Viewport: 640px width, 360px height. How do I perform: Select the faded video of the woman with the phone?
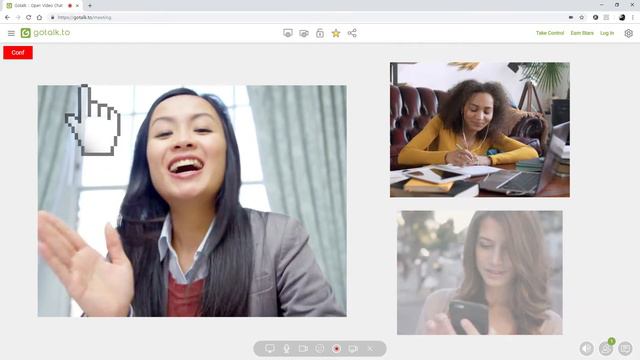coord(480,273)
